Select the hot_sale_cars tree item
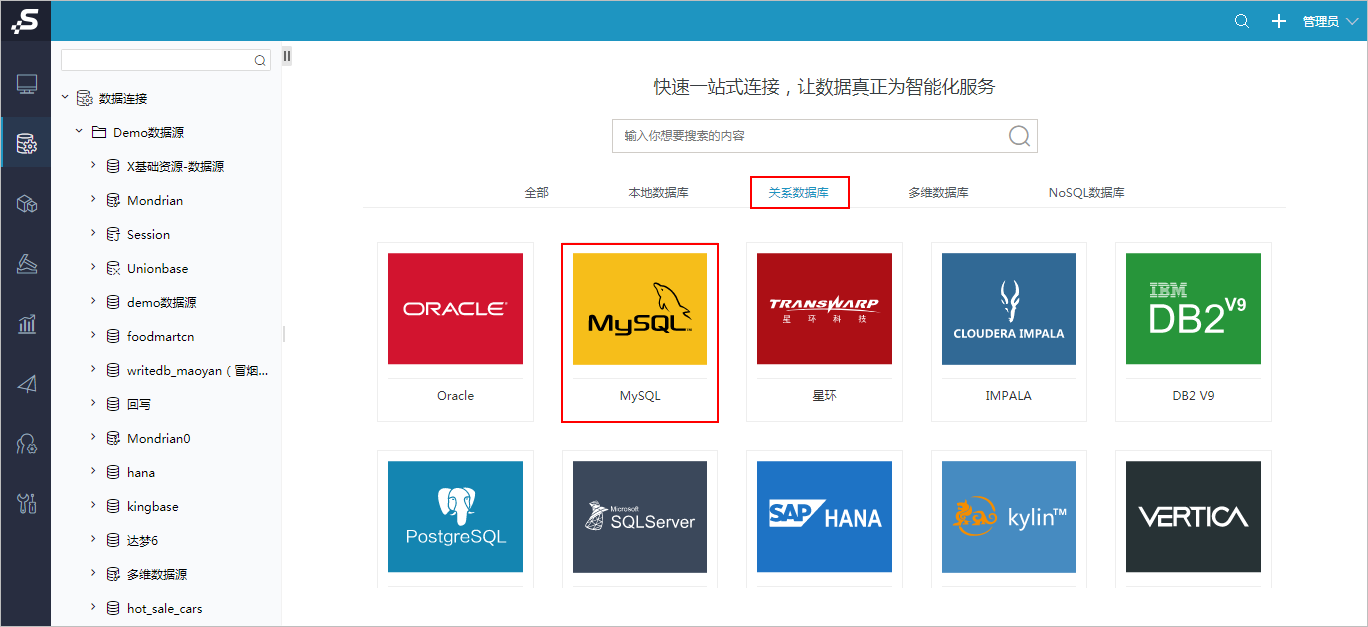The height and width of the screenshot is (627, 1368). click(x=164, y=608)
